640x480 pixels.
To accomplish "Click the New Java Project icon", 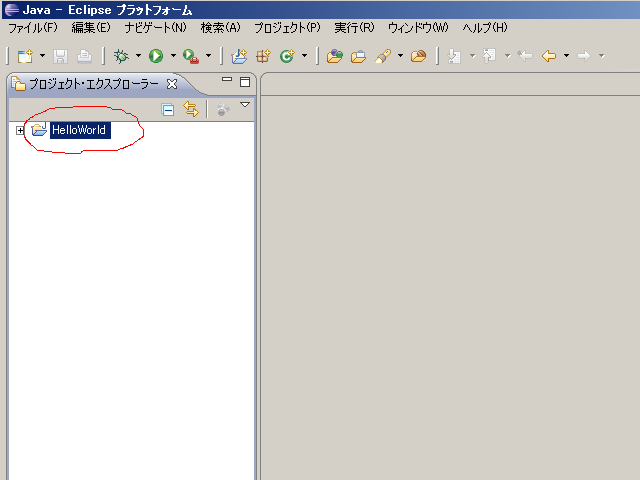I will (x=239, y=56).
